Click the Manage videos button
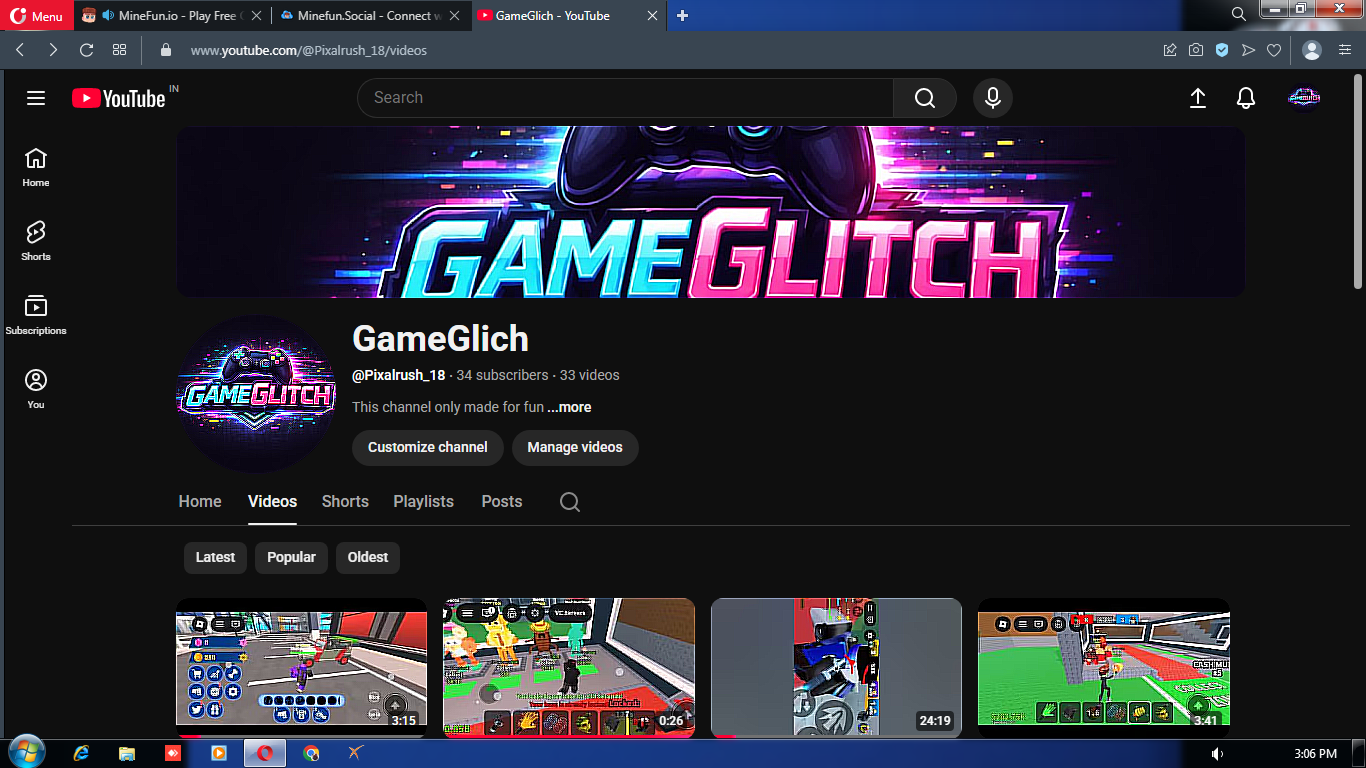Image resolution: width=1366 pixels, height=768 pixels. pyautogui.click(x=575, y=447)
